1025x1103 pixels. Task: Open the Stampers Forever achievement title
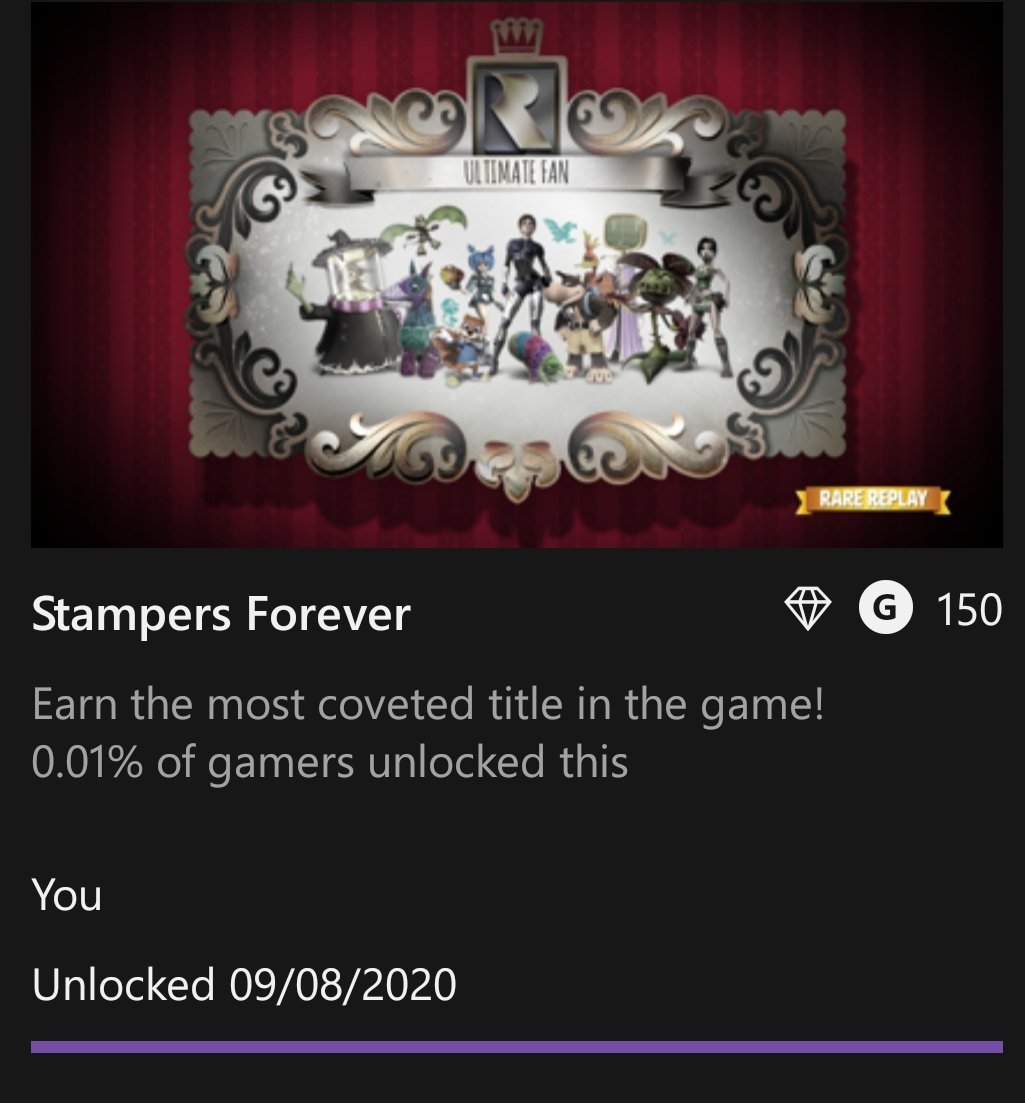pos(221,614)
